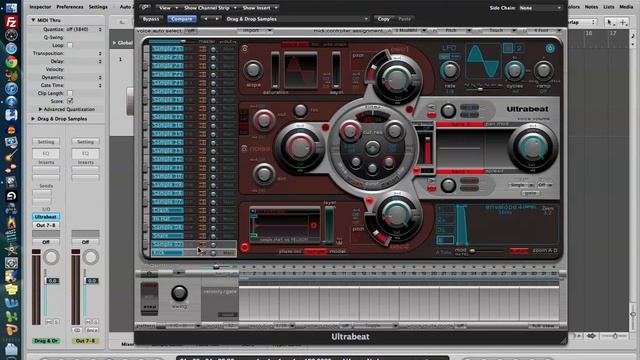The image size is (640, 360).
Task: Open the Settings menu
Action: (x=98, y=7)
